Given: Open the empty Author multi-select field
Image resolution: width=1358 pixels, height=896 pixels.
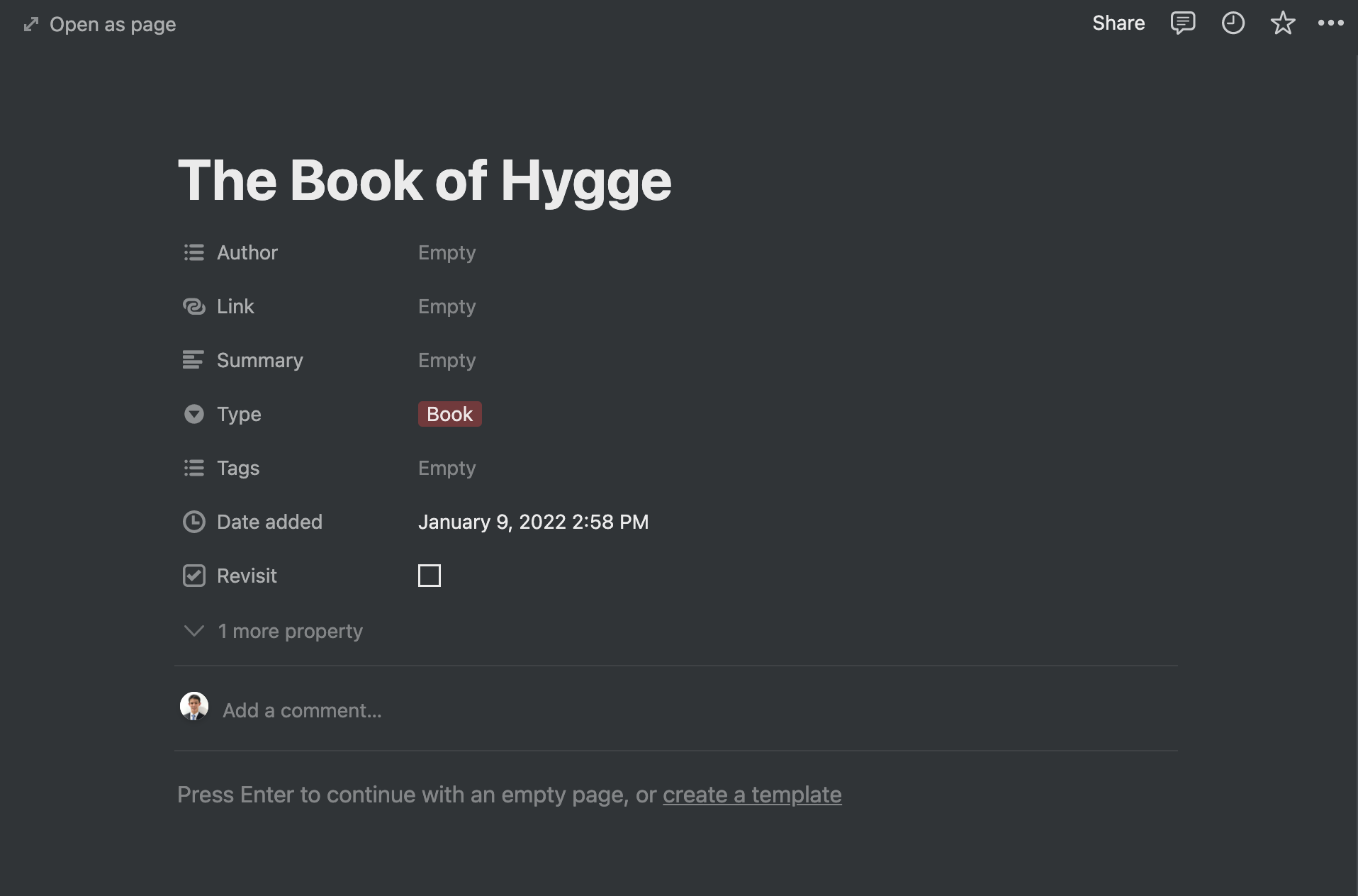Looking at the screenshot, I should pos(447,252).
